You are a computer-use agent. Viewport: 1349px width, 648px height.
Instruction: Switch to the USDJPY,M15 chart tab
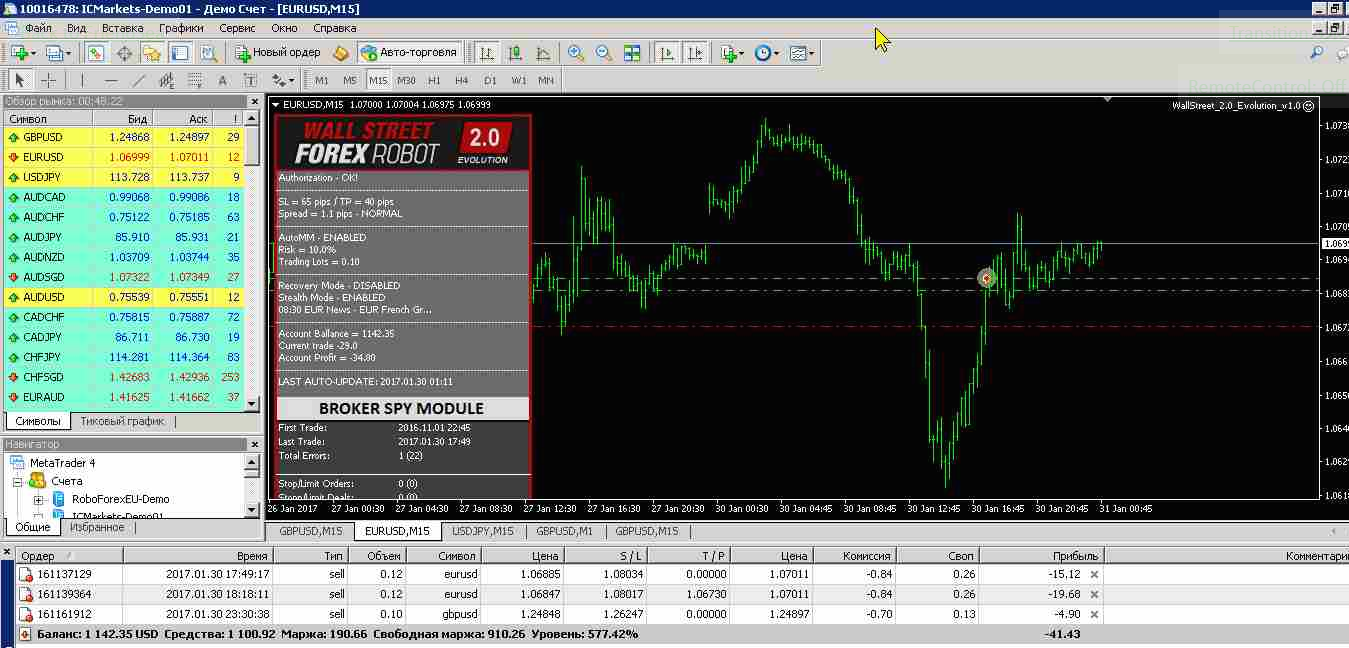pos(483,531)
